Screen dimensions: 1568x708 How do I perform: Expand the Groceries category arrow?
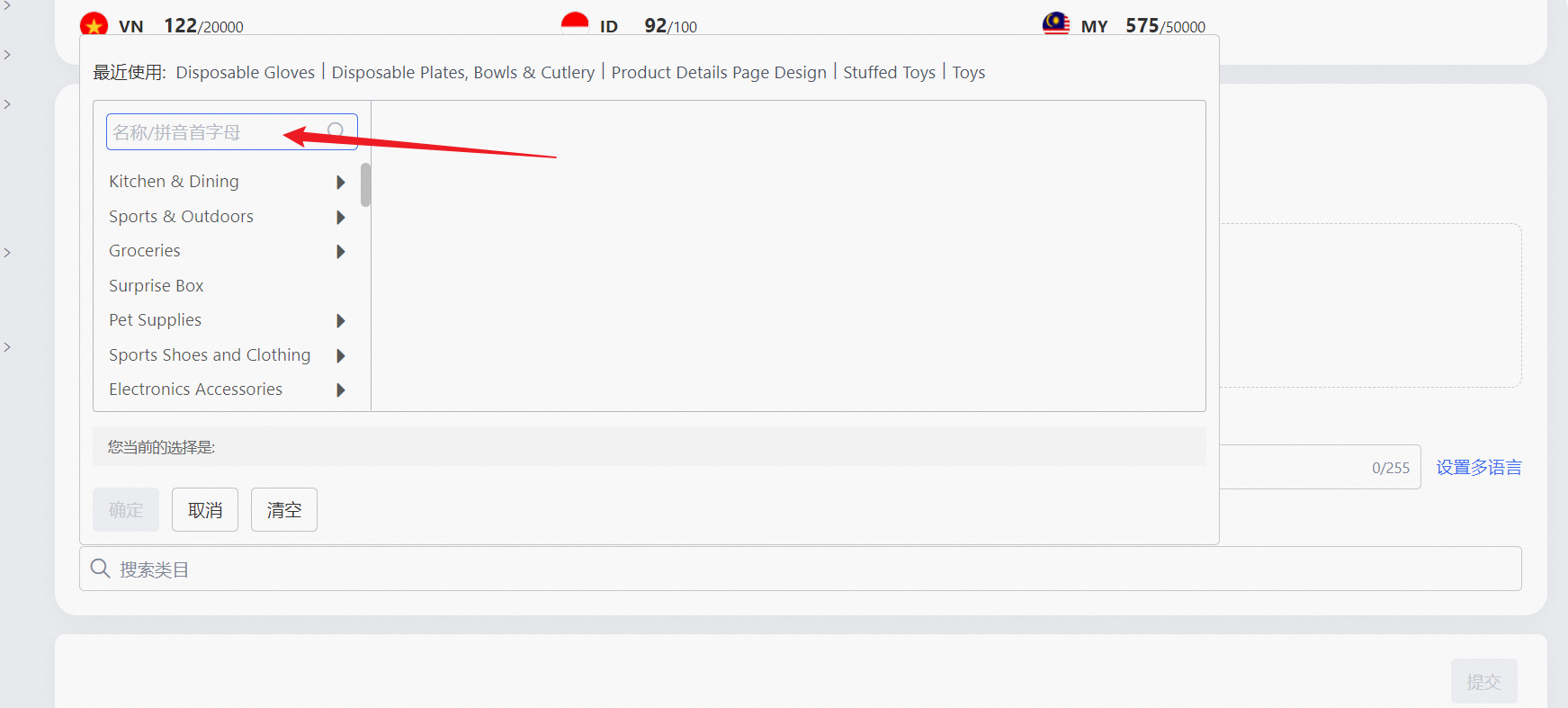tap(341, 252)
